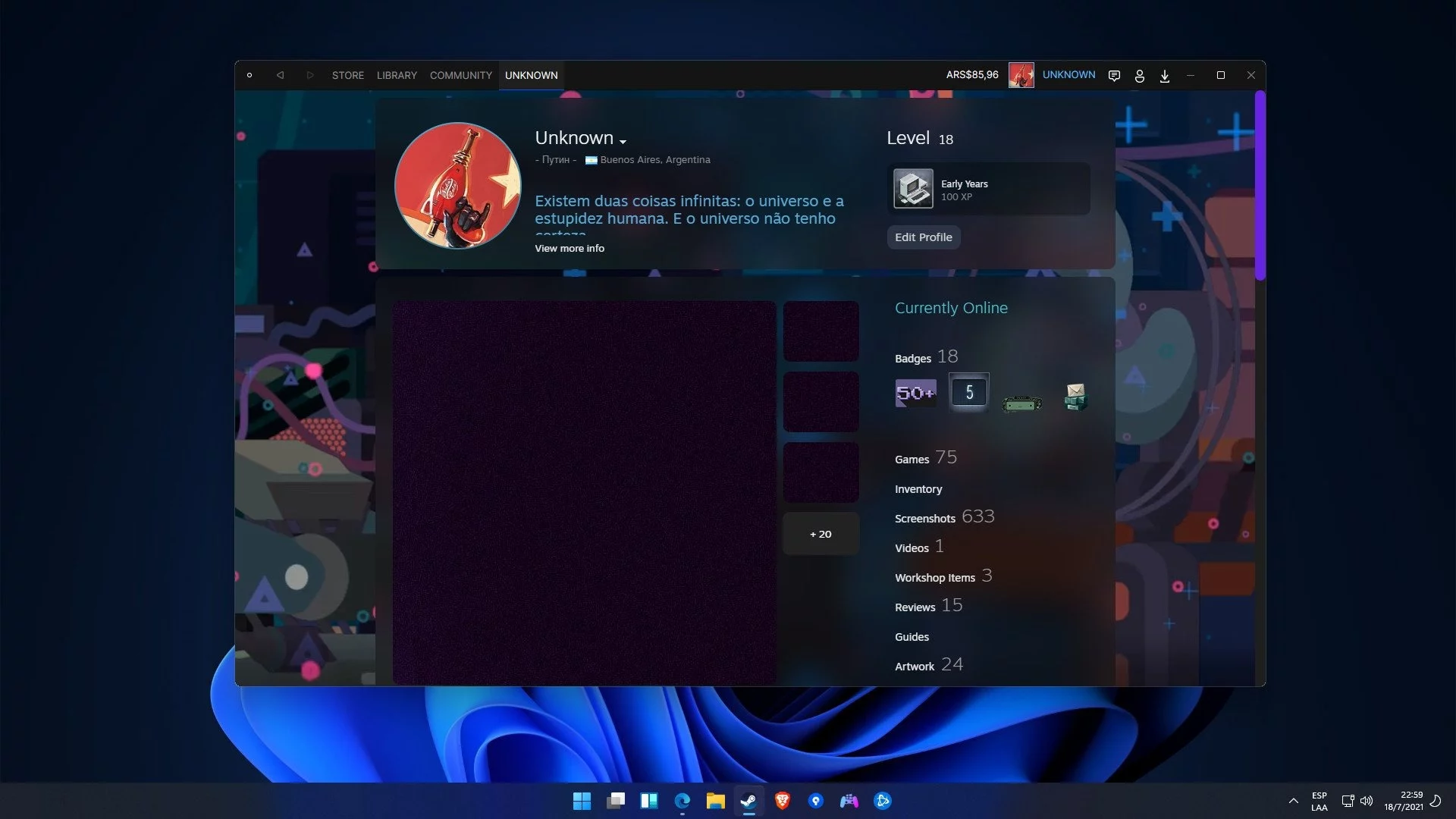Click the Early Years badge icon
Image resolution: width=1456 pixels, height=819 pixels.
tap(913, 189)
